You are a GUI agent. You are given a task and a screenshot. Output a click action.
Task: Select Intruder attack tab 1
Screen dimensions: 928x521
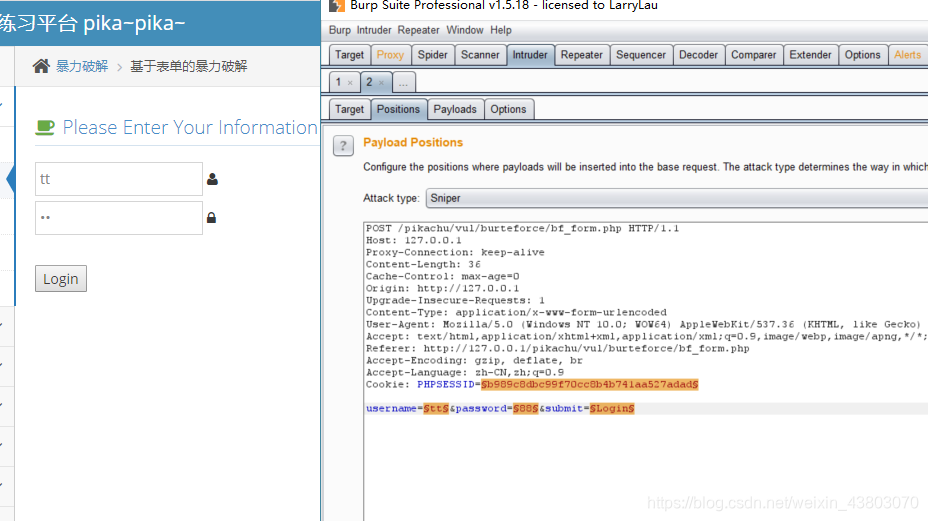click(x=339, y=82)
